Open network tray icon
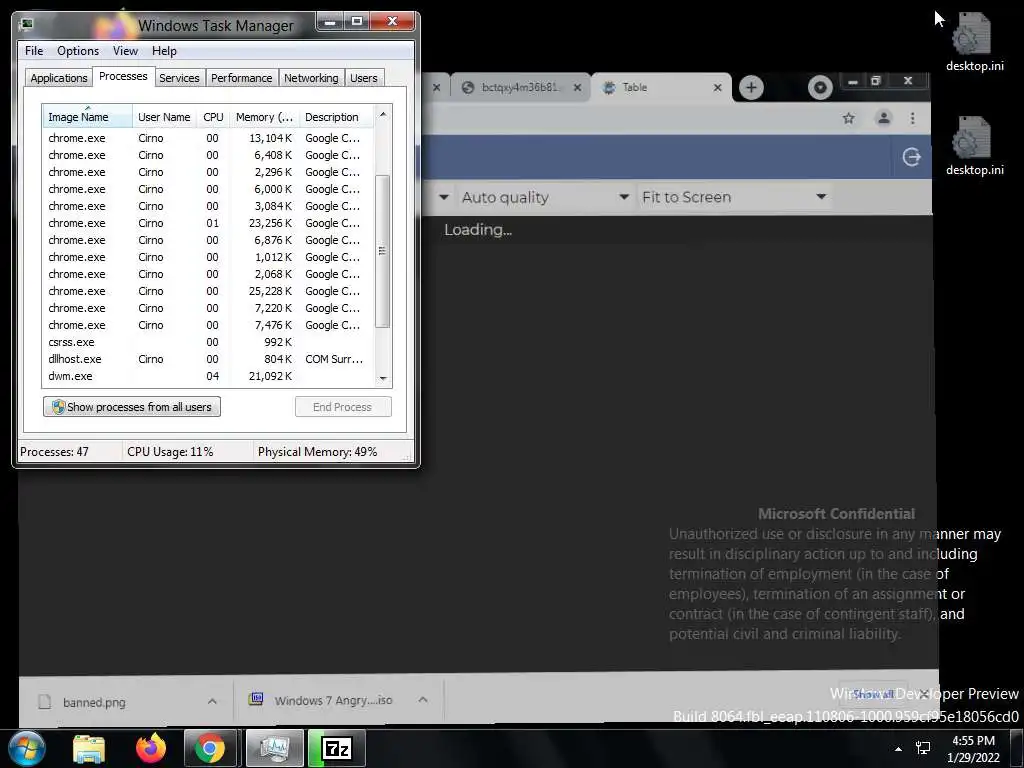This screenshot has width=1024, height=768. coord(923,748)
